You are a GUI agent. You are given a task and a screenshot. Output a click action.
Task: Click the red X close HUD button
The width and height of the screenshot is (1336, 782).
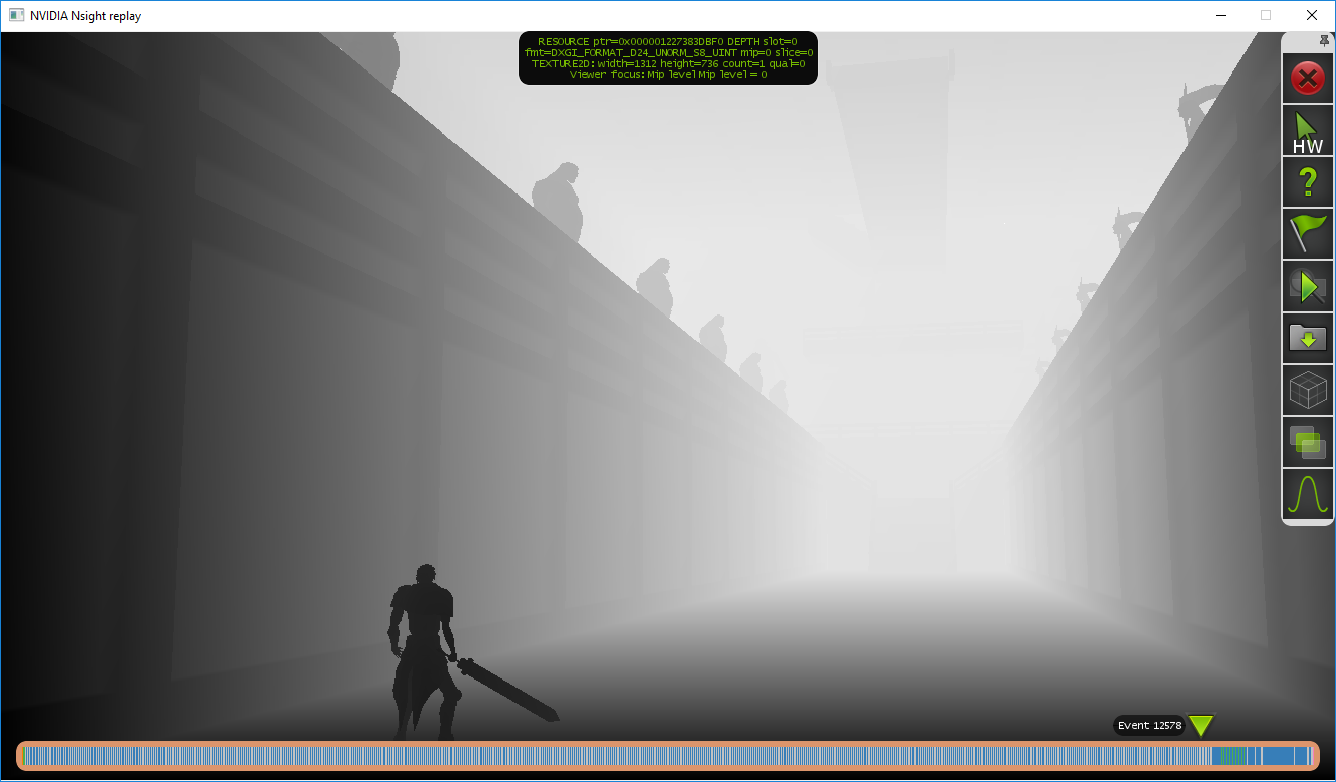1308,77
